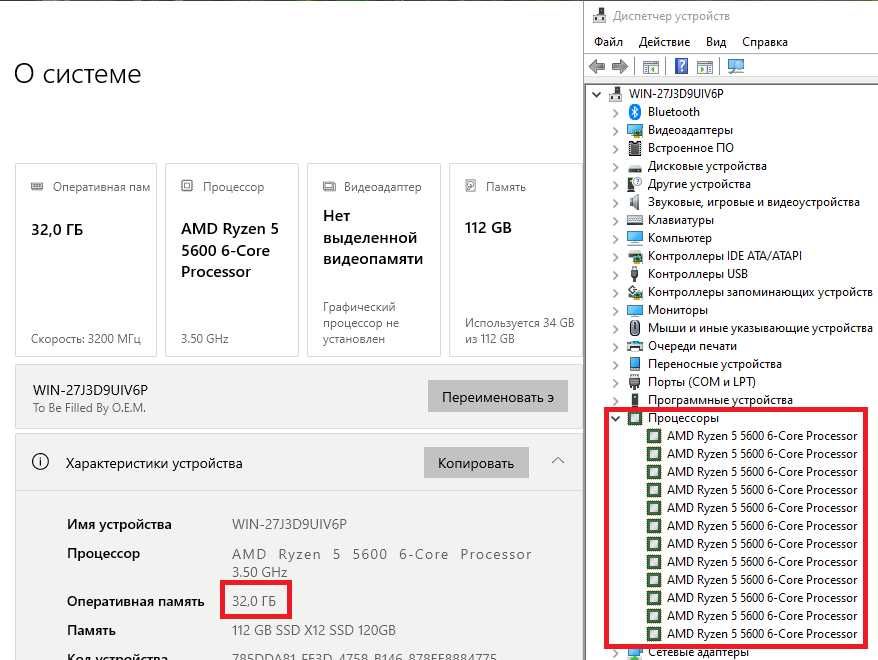Click the Порты (COM и LPT) connector icon

coord(634,382)
